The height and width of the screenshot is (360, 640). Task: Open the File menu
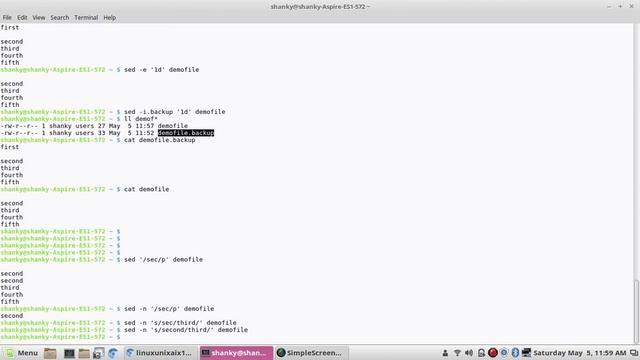tap(7, 18)
